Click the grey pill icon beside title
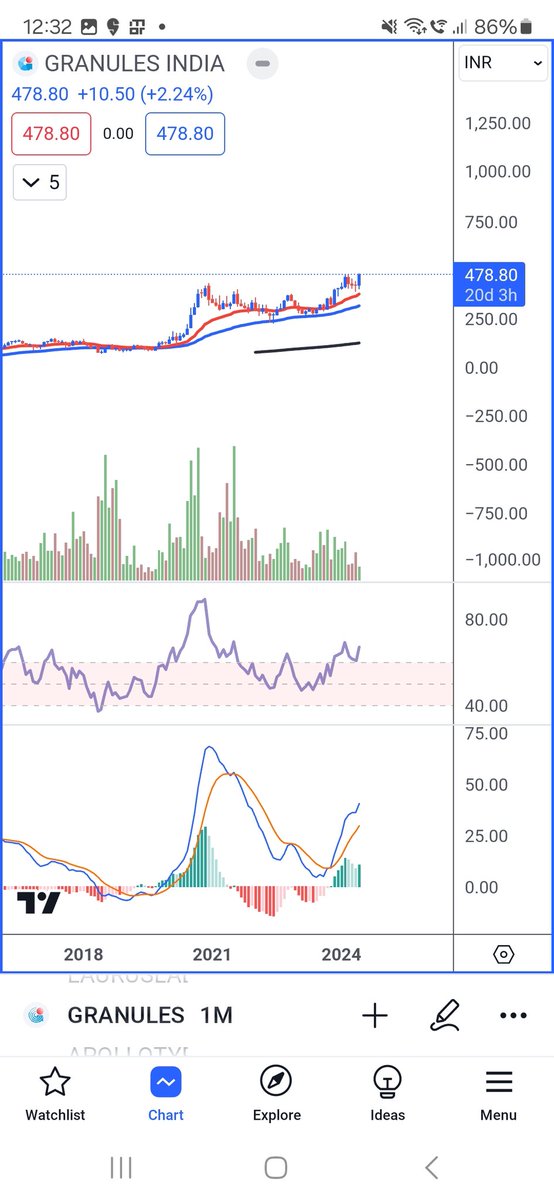 pyautogui.click(x=261, y=63)
